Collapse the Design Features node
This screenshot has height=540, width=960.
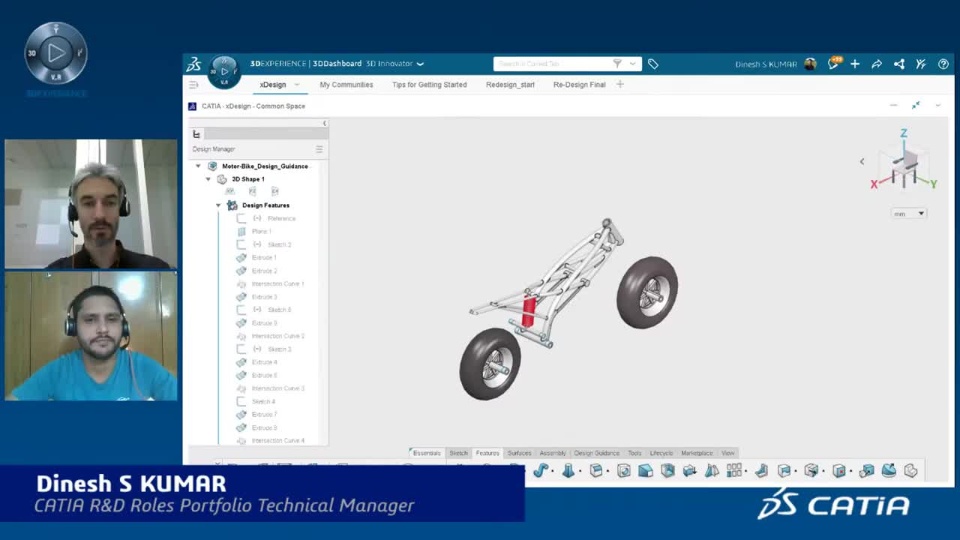219,205
